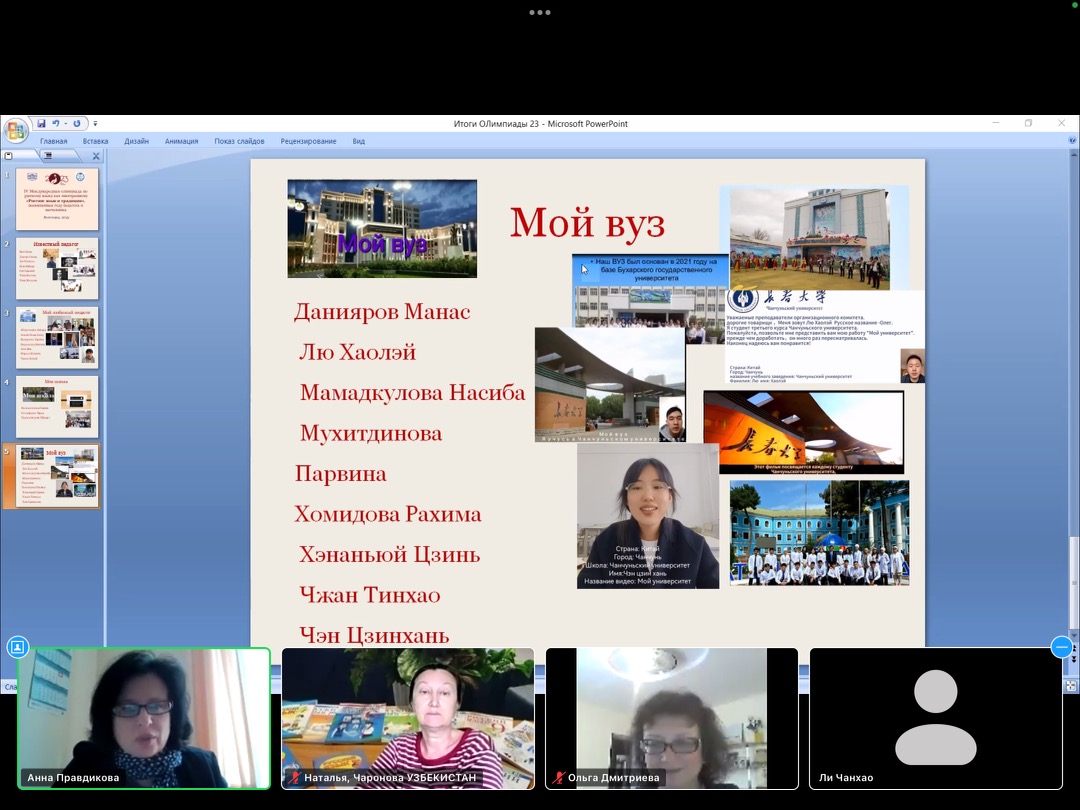Open the Вставка ribbon tab
The height and width of the screenshot is (810, 1080).
tap(96, 141)
